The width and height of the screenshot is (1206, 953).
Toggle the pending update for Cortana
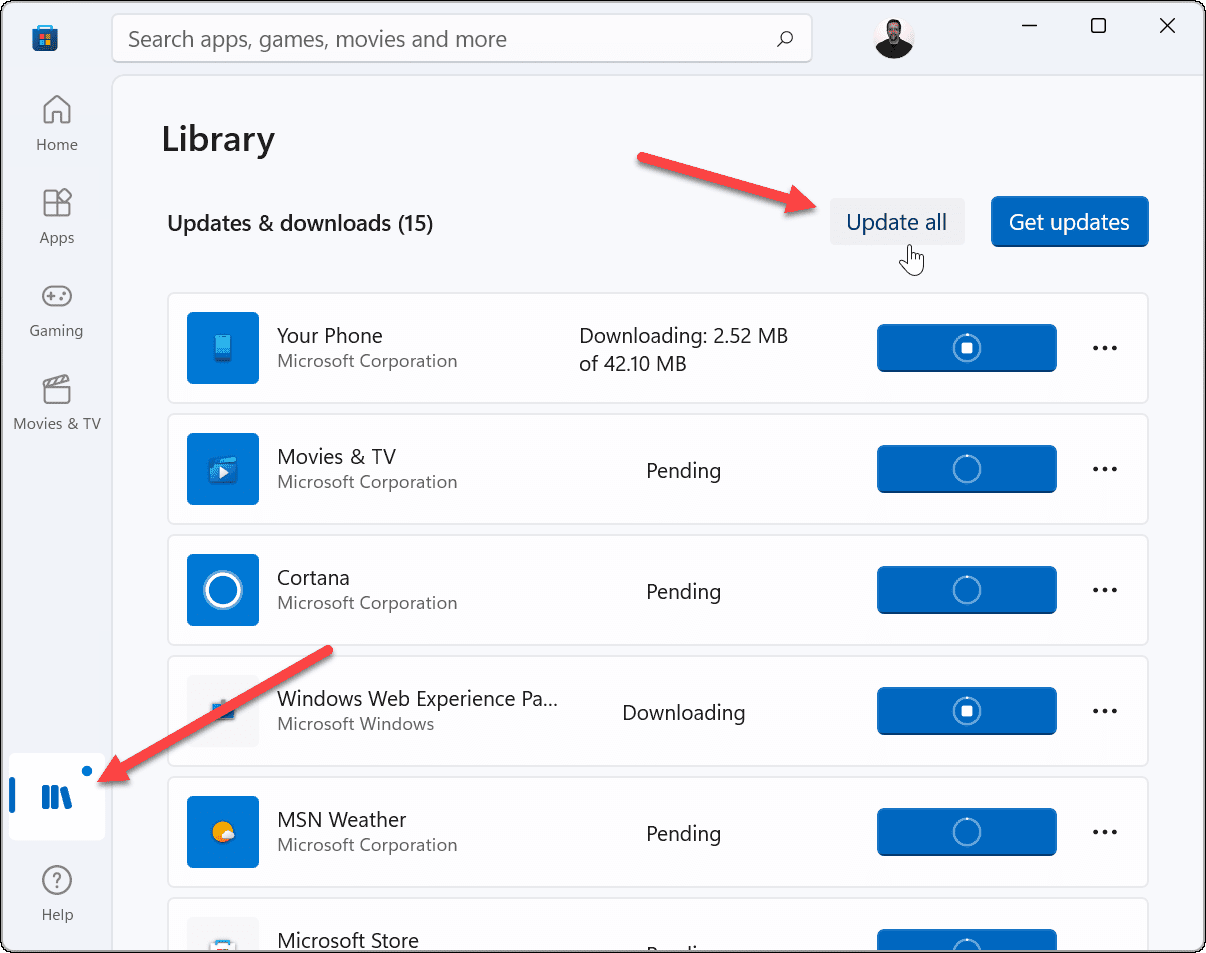click(x=966, y=590)
